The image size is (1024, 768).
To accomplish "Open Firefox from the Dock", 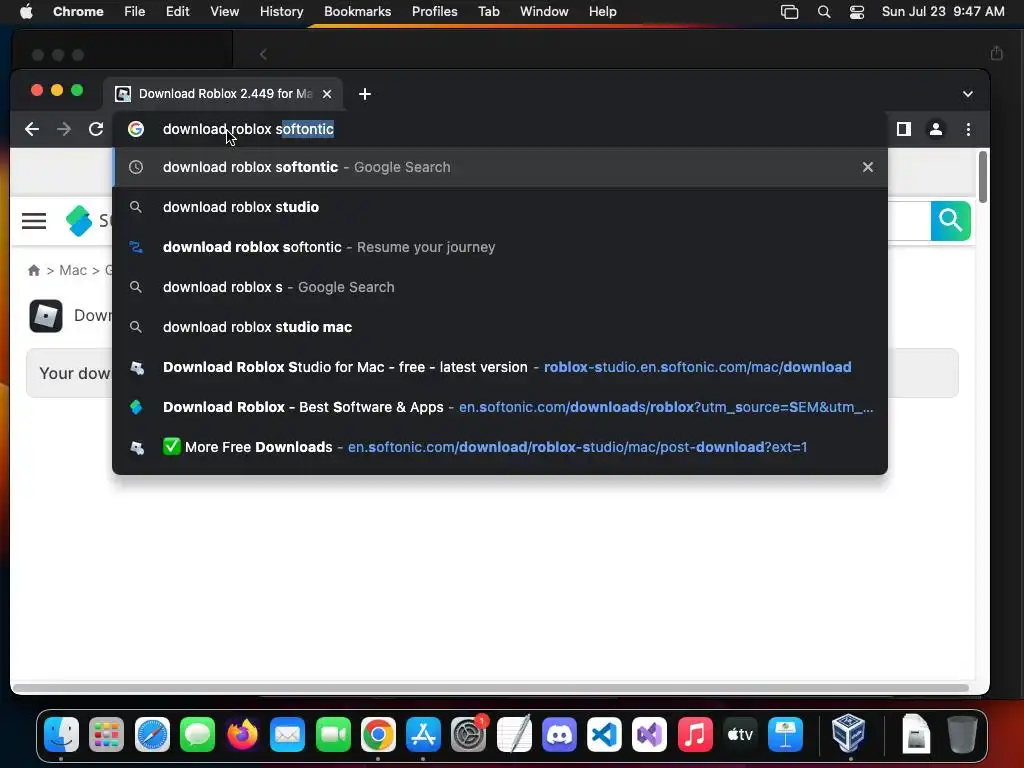I will click(x=242, y=735).
